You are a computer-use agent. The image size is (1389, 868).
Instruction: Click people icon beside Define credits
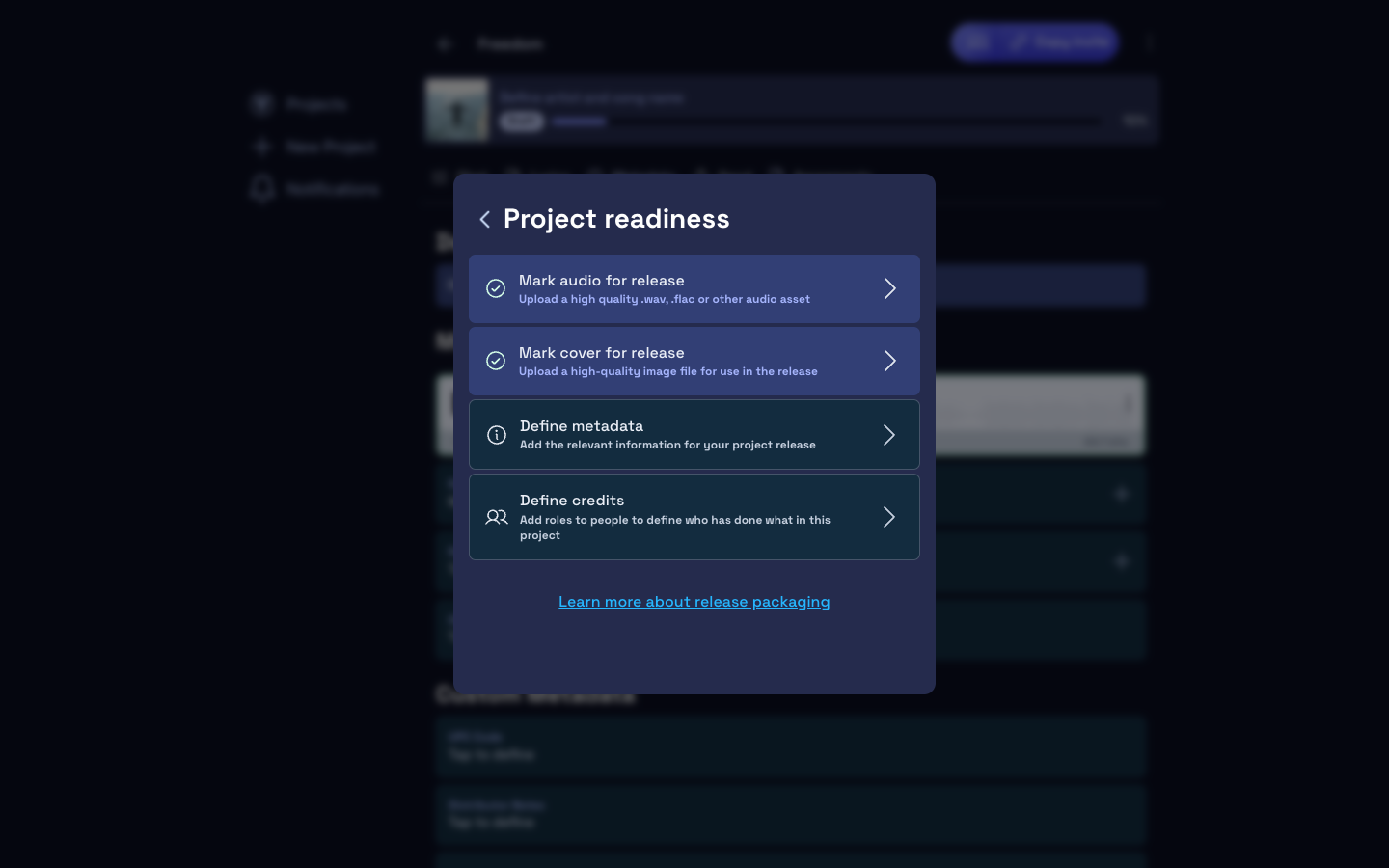tap(497, 517)
